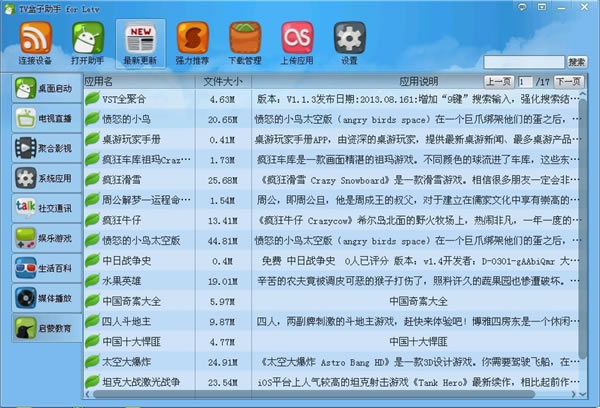
Task: Click the leaf icon beside 中日战争史
Action: [92, 260]
